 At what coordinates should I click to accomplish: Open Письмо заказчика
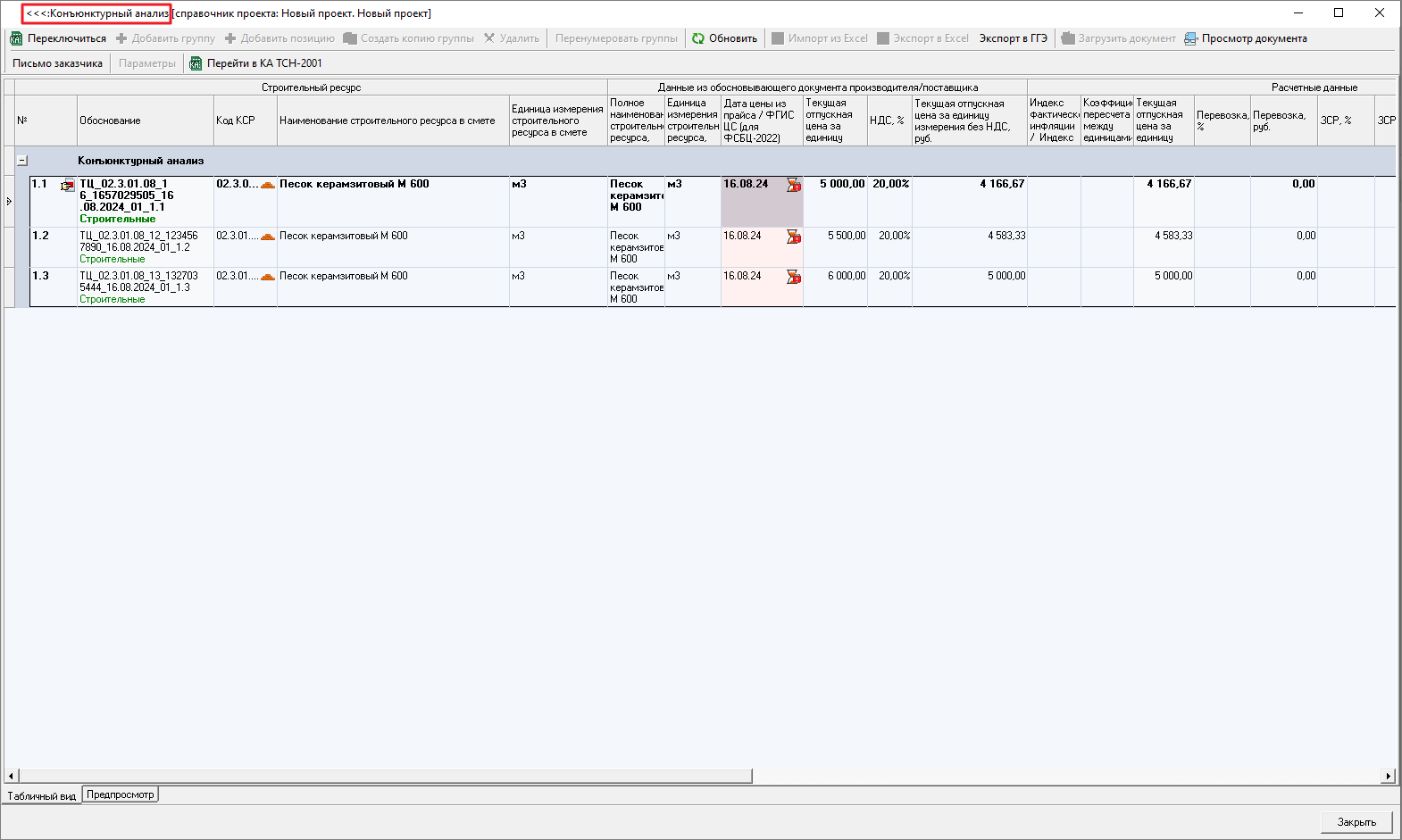click(x=57, y=63)
